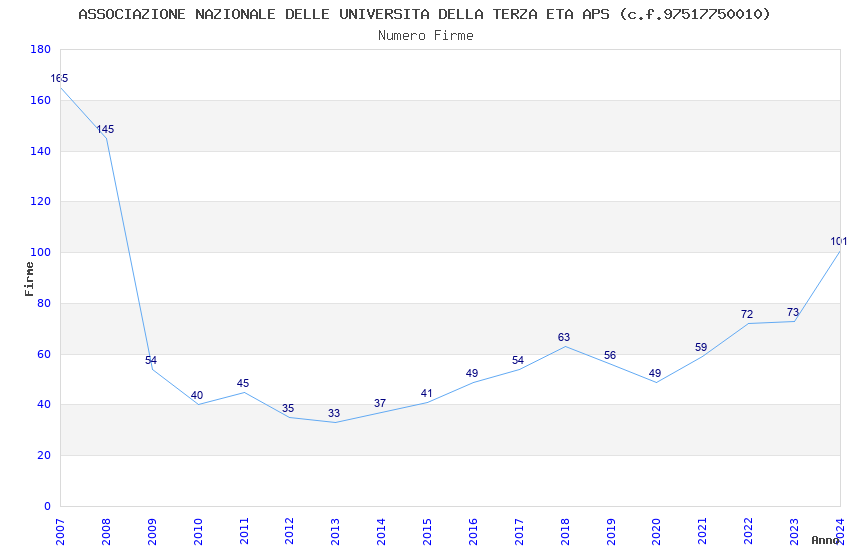Select the Anno axis title
The width and height of the screenshot is (850, 550).
tap(825, 540)
